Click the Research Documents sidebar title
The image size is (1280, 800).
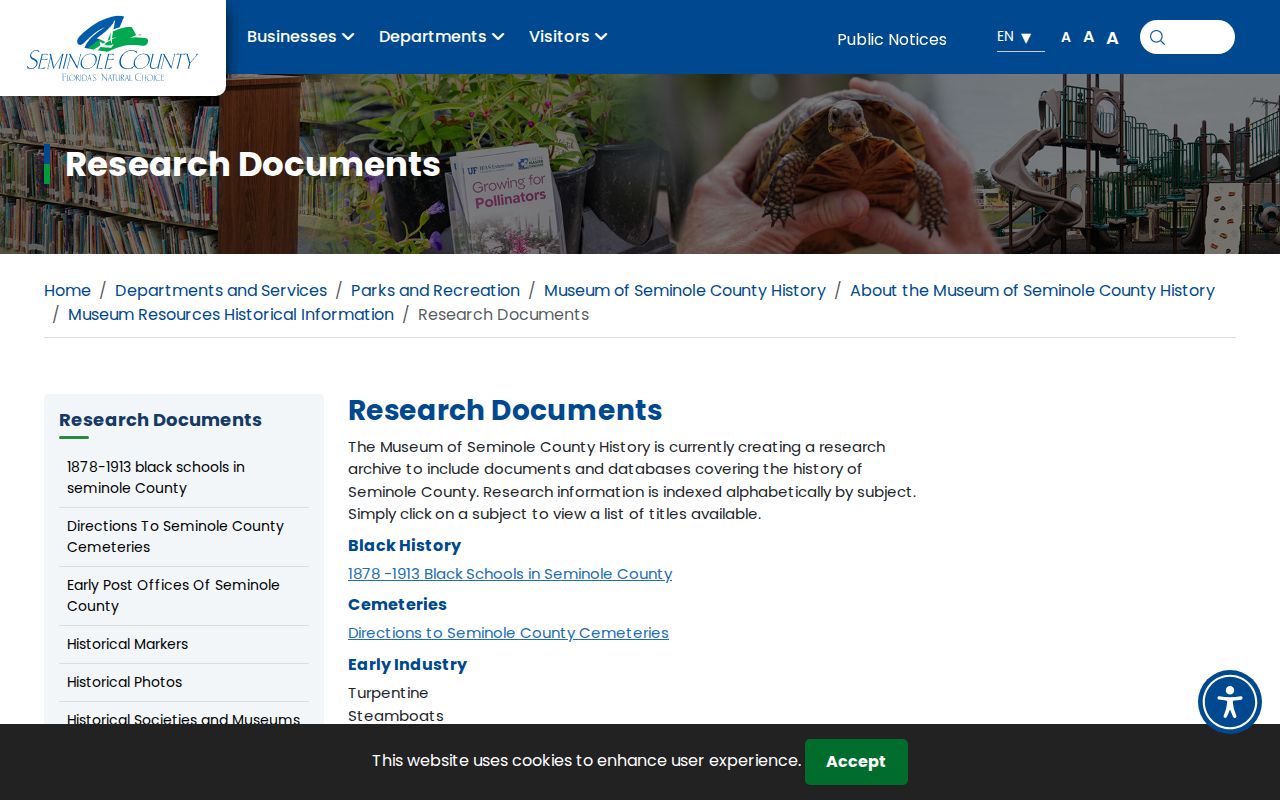[x=160, y=420]
